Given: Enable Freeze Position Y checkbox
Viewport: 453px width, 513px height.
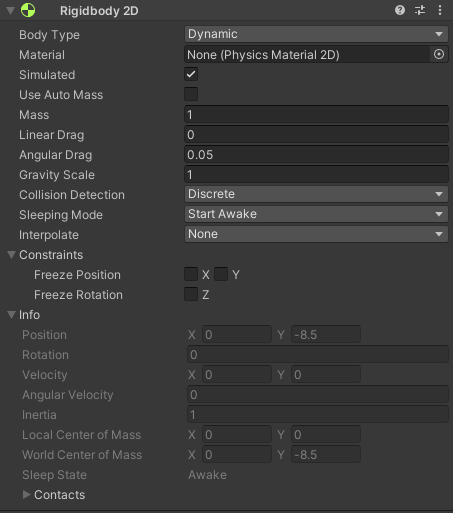Looking at the screenshot, I should point(221,274).
